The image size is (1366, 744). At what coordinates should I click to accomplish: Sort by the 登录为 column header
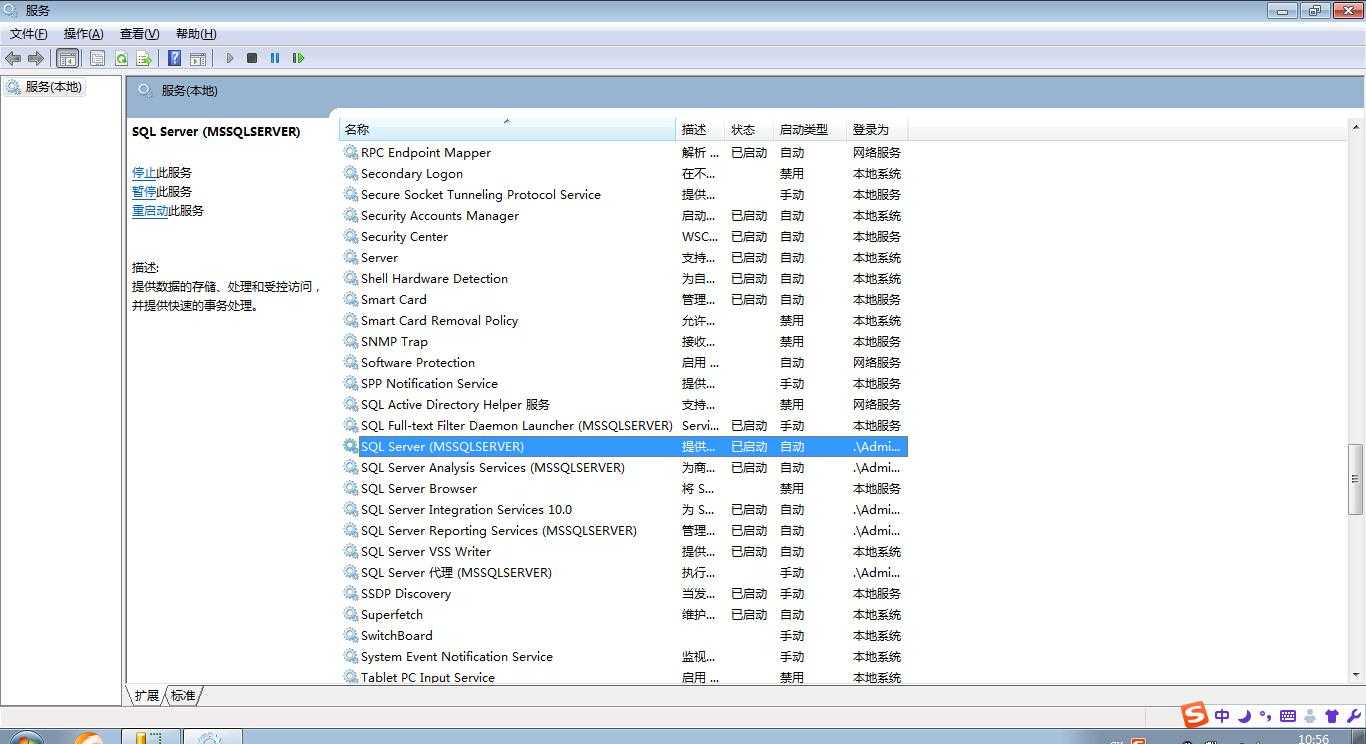click(x=877, y=129)
